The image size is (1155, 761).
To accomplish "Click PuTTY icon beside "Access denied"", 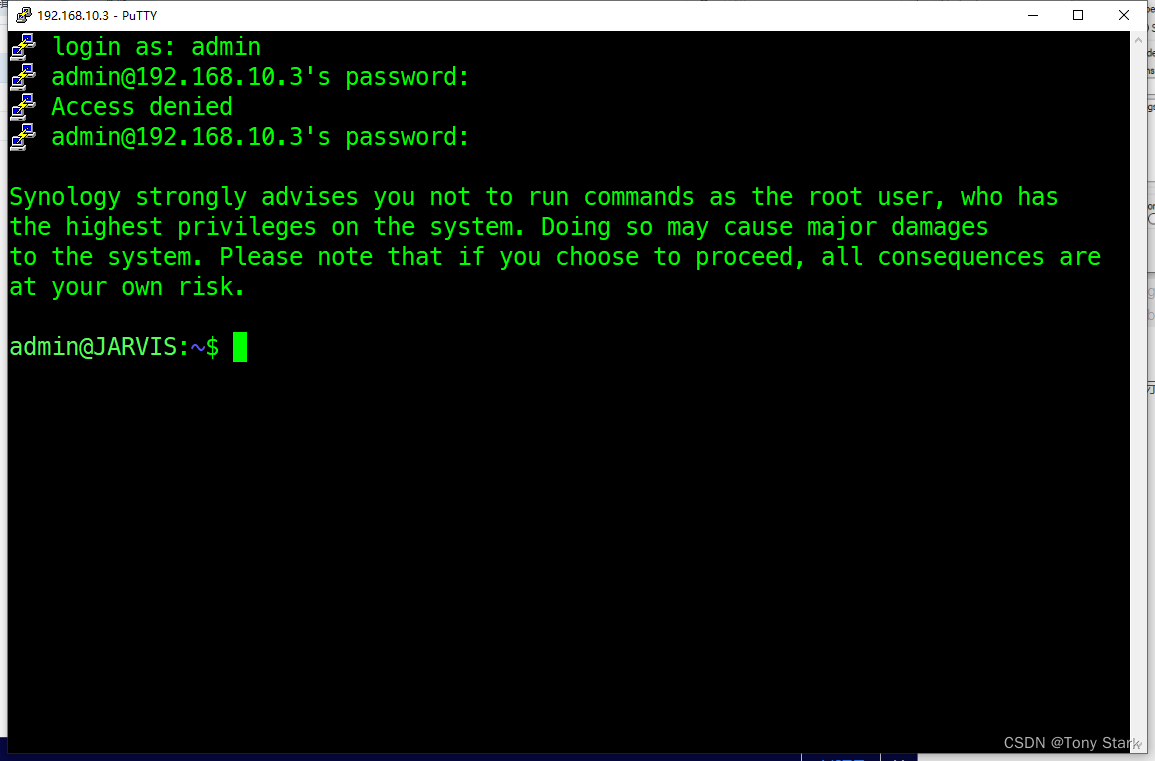I will (23, 107).
